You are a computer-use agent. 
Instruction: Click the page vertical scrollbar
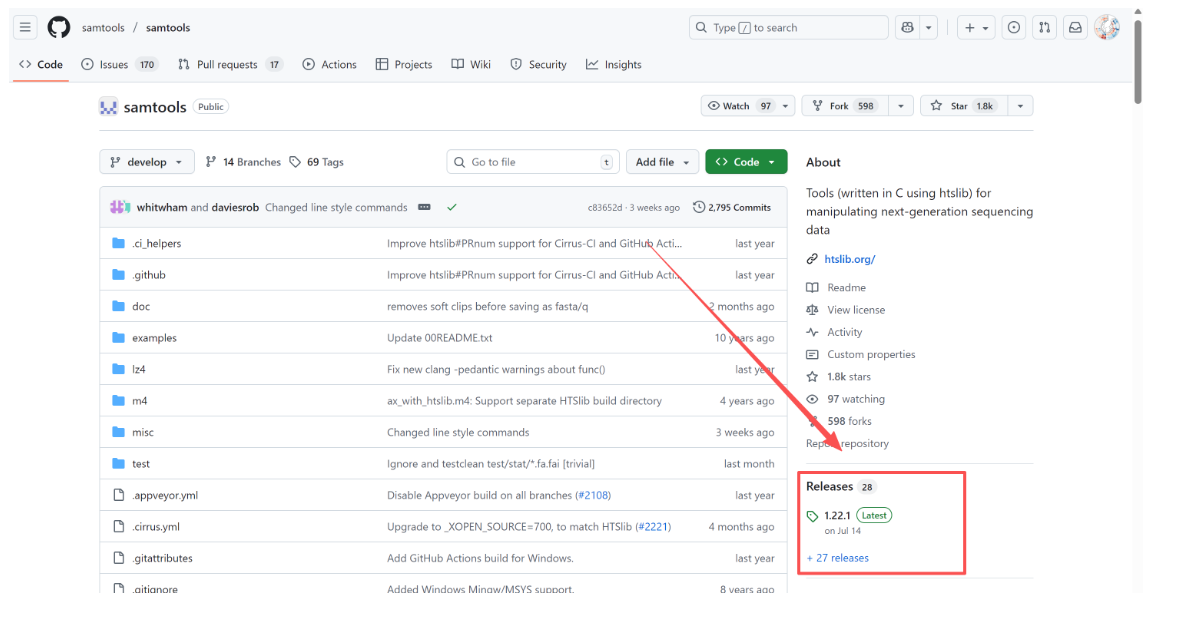[x=1138, y=60]
